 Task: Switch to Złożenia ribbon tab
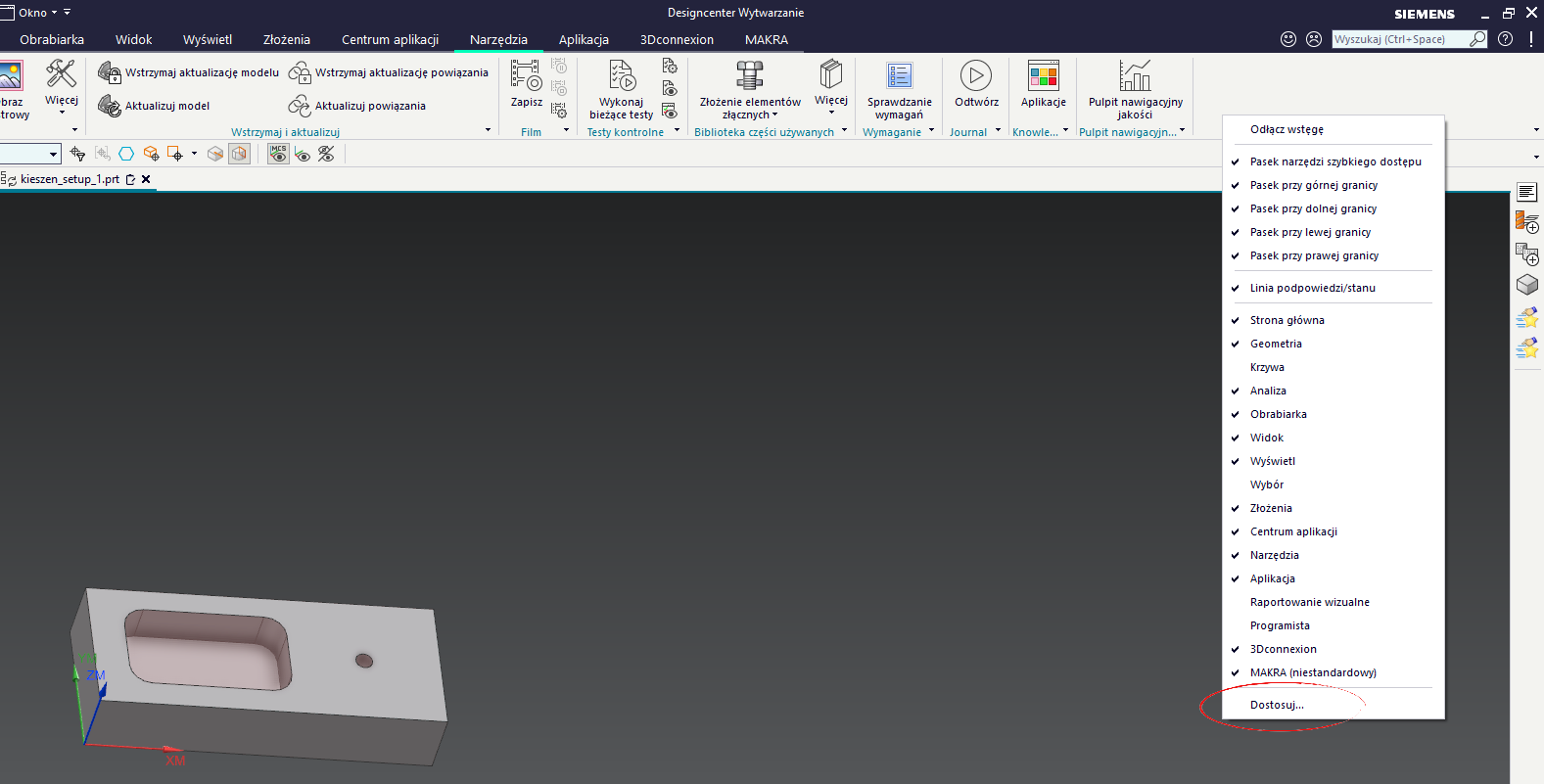click(x=287, y=40)
